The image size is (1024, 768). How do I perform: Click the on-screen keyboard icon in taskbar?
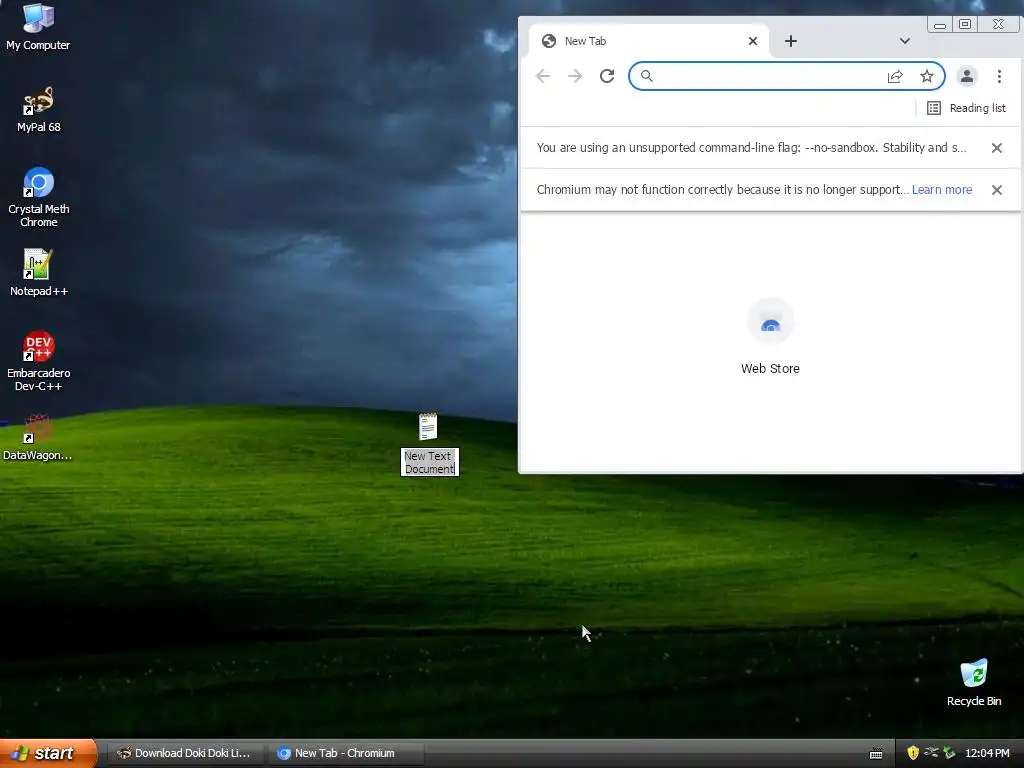[876, 754]
